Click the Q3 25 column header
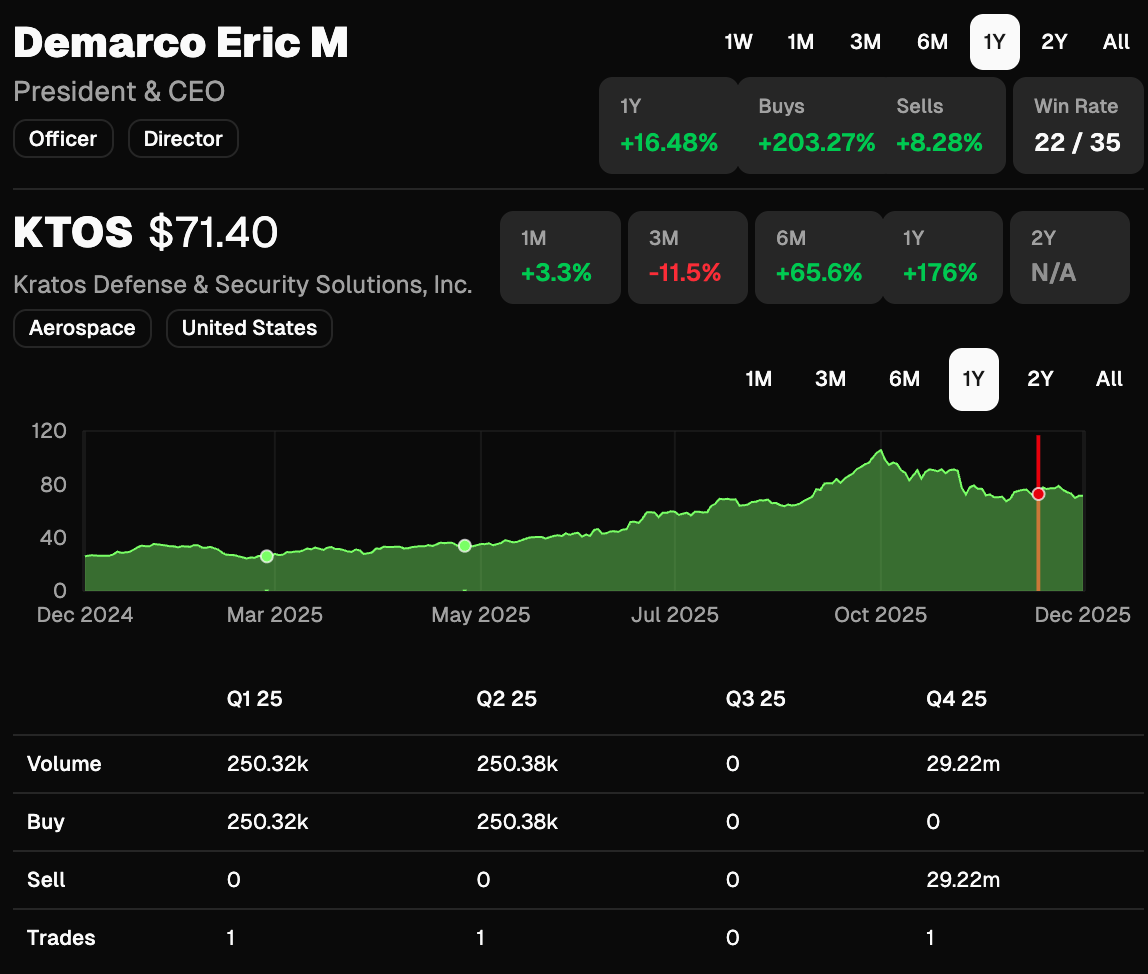 point(755,699)
